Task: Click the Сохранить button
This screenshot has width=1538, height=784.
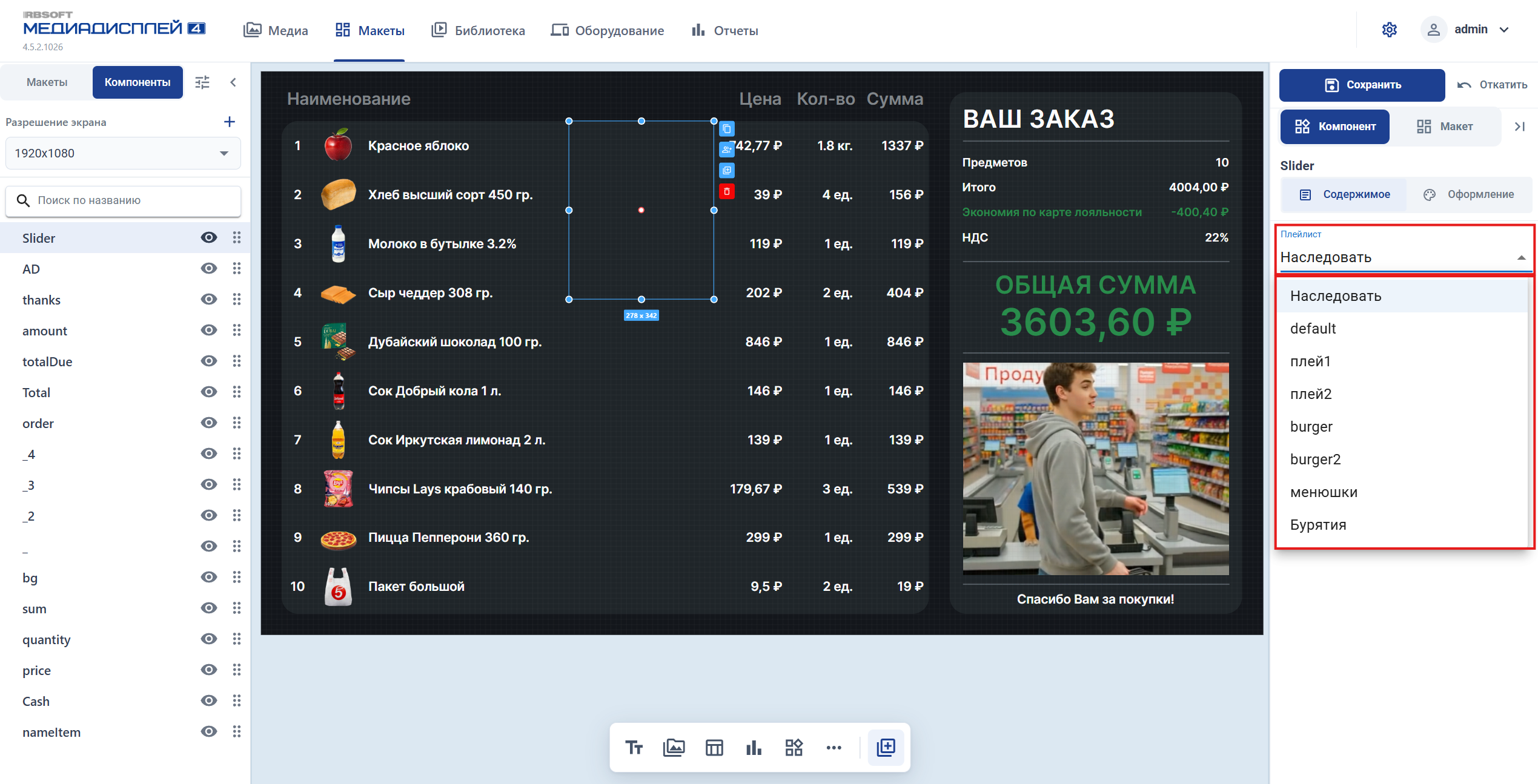Action: coord(1362,85)
